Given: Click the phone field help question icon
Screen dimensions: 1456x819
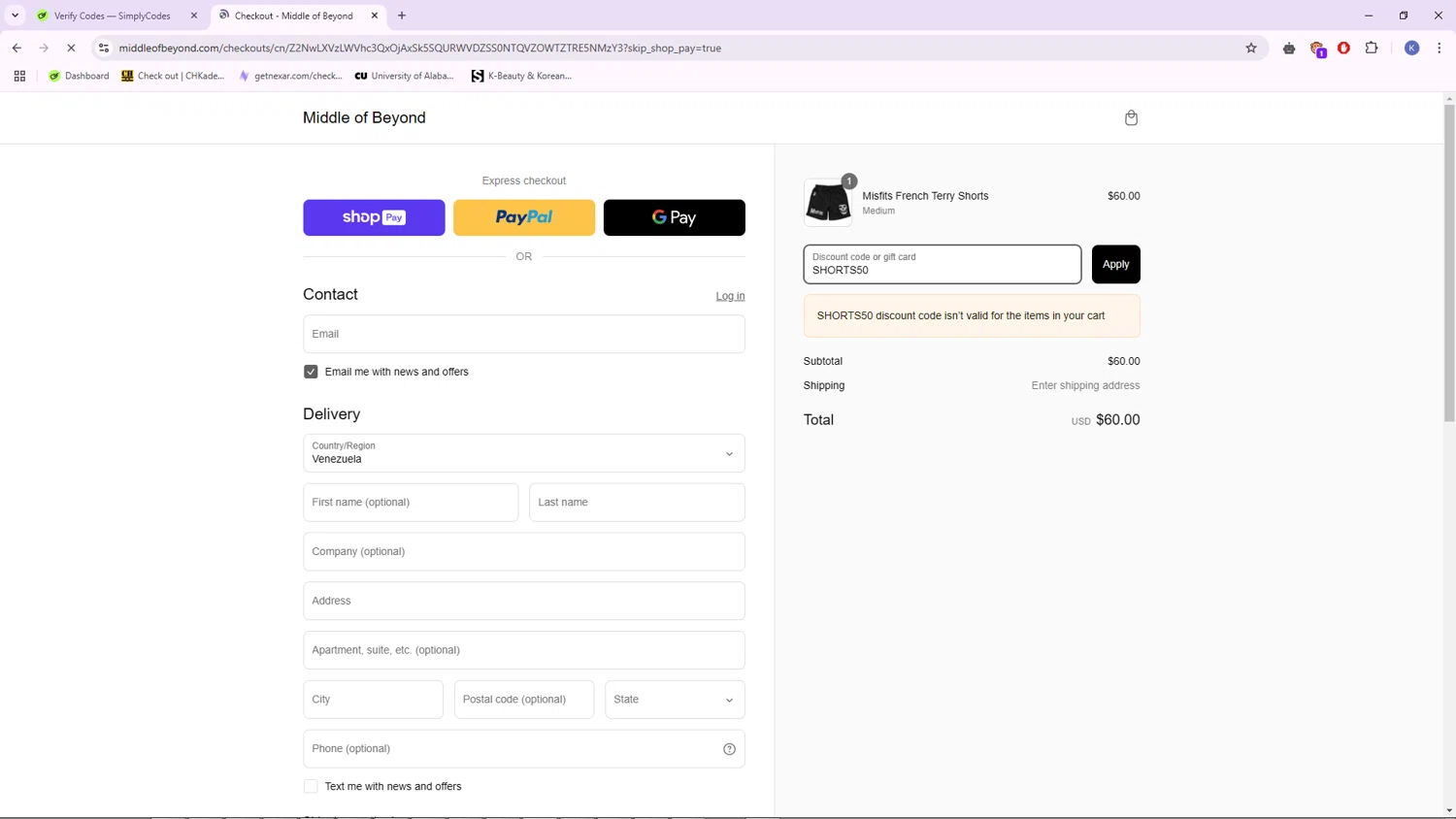Looking at the screenshot, I should coord(729,749).
